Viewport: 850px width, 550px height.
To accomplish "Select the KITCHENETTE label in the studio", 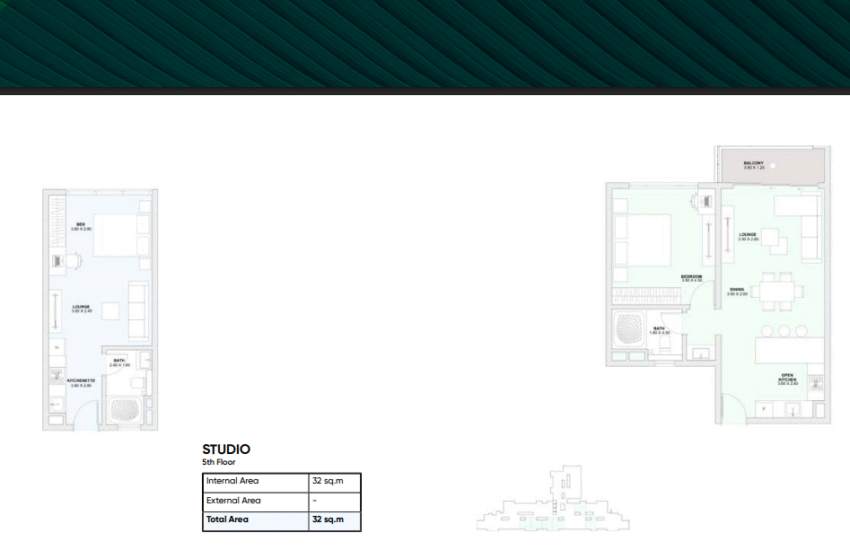I will click(x=81, y=382).
